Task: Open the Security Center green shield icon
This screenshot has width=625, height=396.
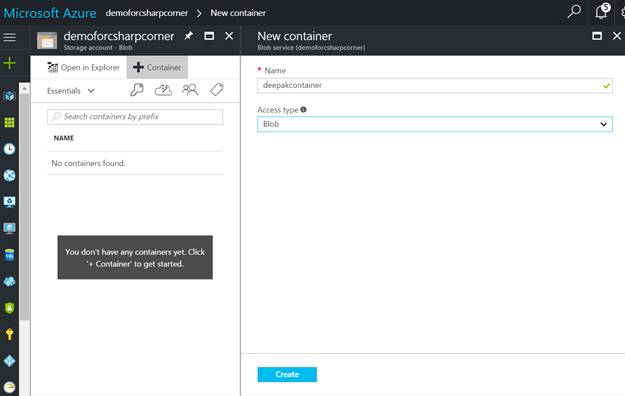Action: pyautogui.click(x=9, y=308)
